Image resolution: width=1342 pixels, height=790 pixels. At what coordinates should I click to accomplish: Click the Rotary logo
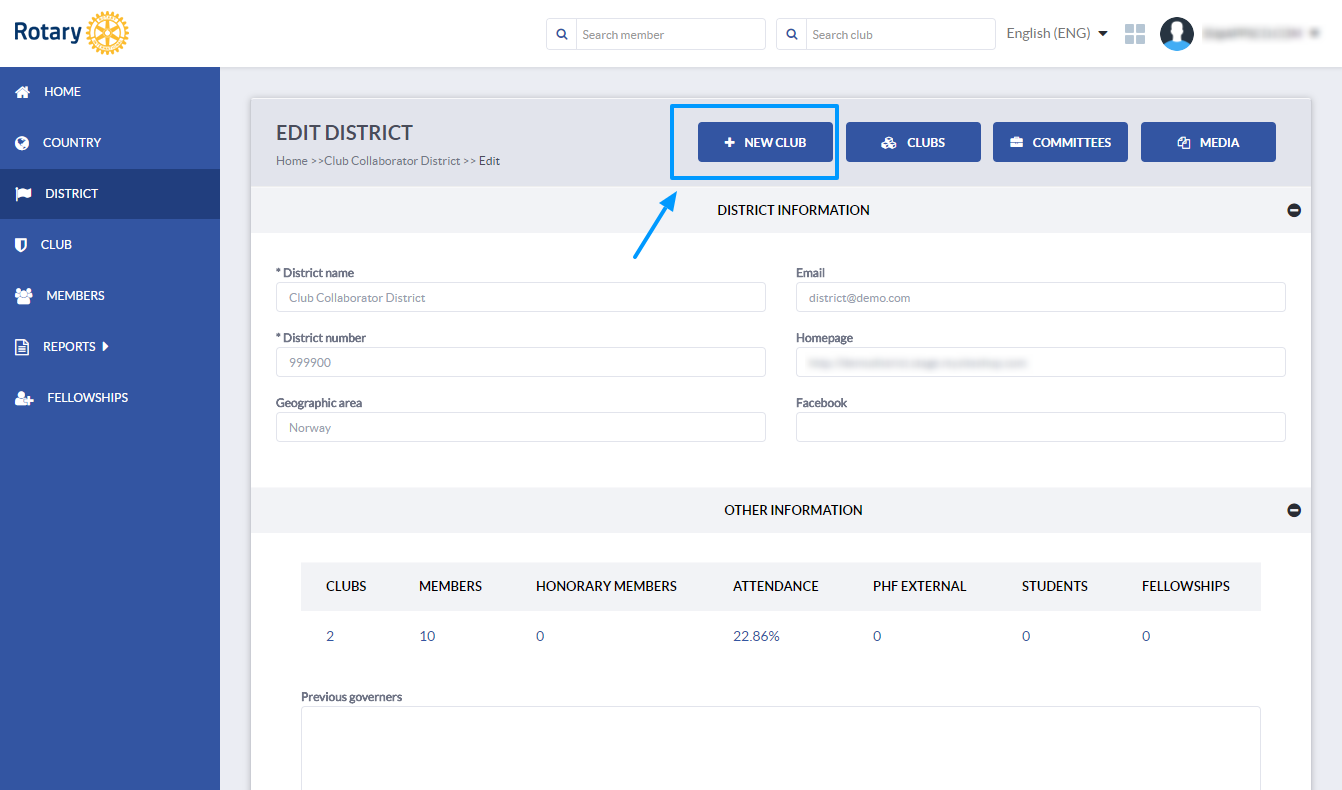pyautogui.click(x=71, y=33)
